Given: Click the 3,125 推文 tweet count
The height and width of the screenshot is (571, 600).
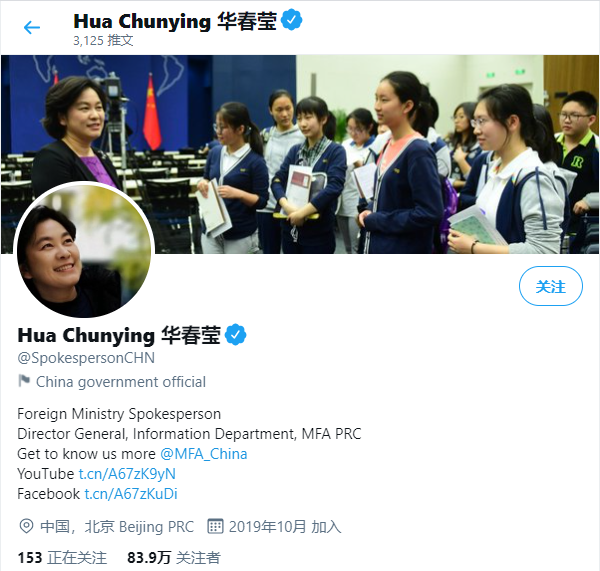Looking at the screenshot, I should click(103, 41).
